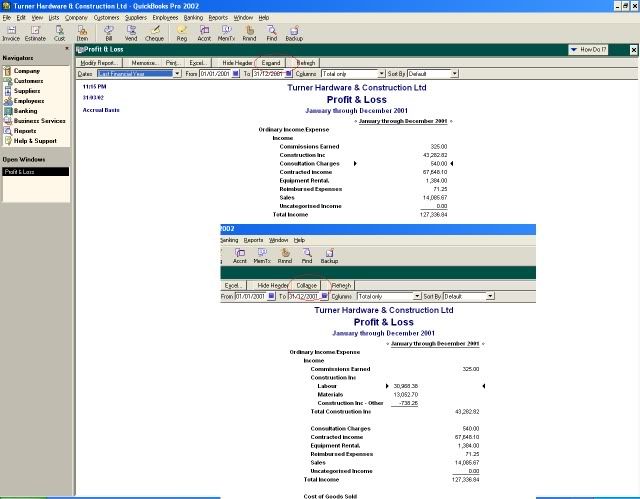Open the Vend toolbar icon
Screen dimensions: 640x499
(x=131, y=33)
